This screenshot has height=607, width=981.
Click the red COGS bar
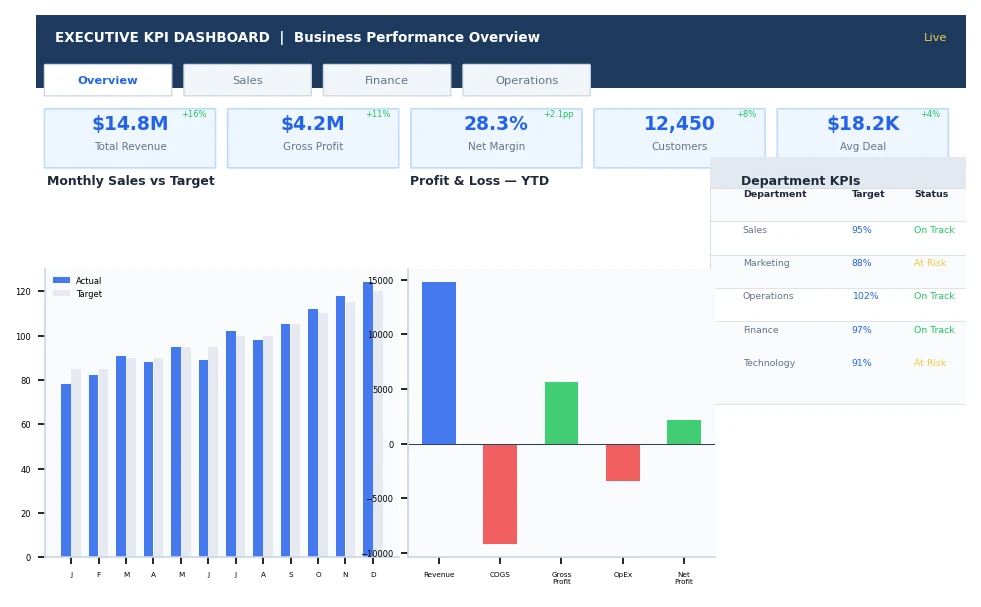[500, 494]
